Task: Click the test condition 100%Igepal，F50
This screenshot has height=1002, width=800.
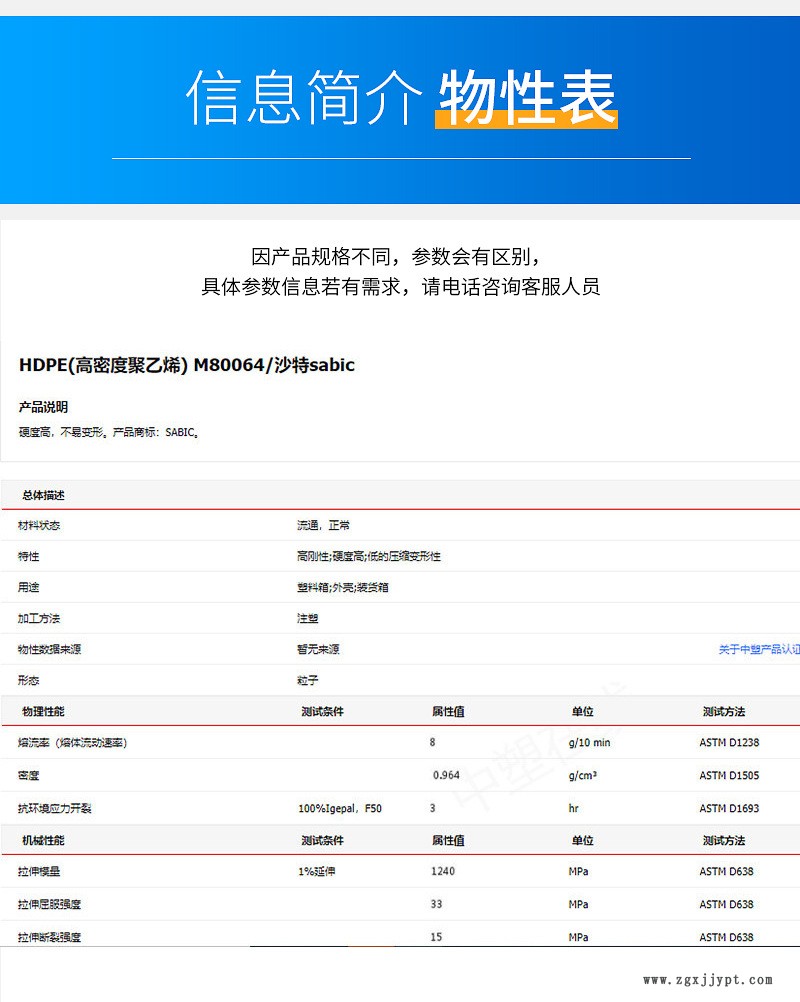Action: [x=340, y=808]
